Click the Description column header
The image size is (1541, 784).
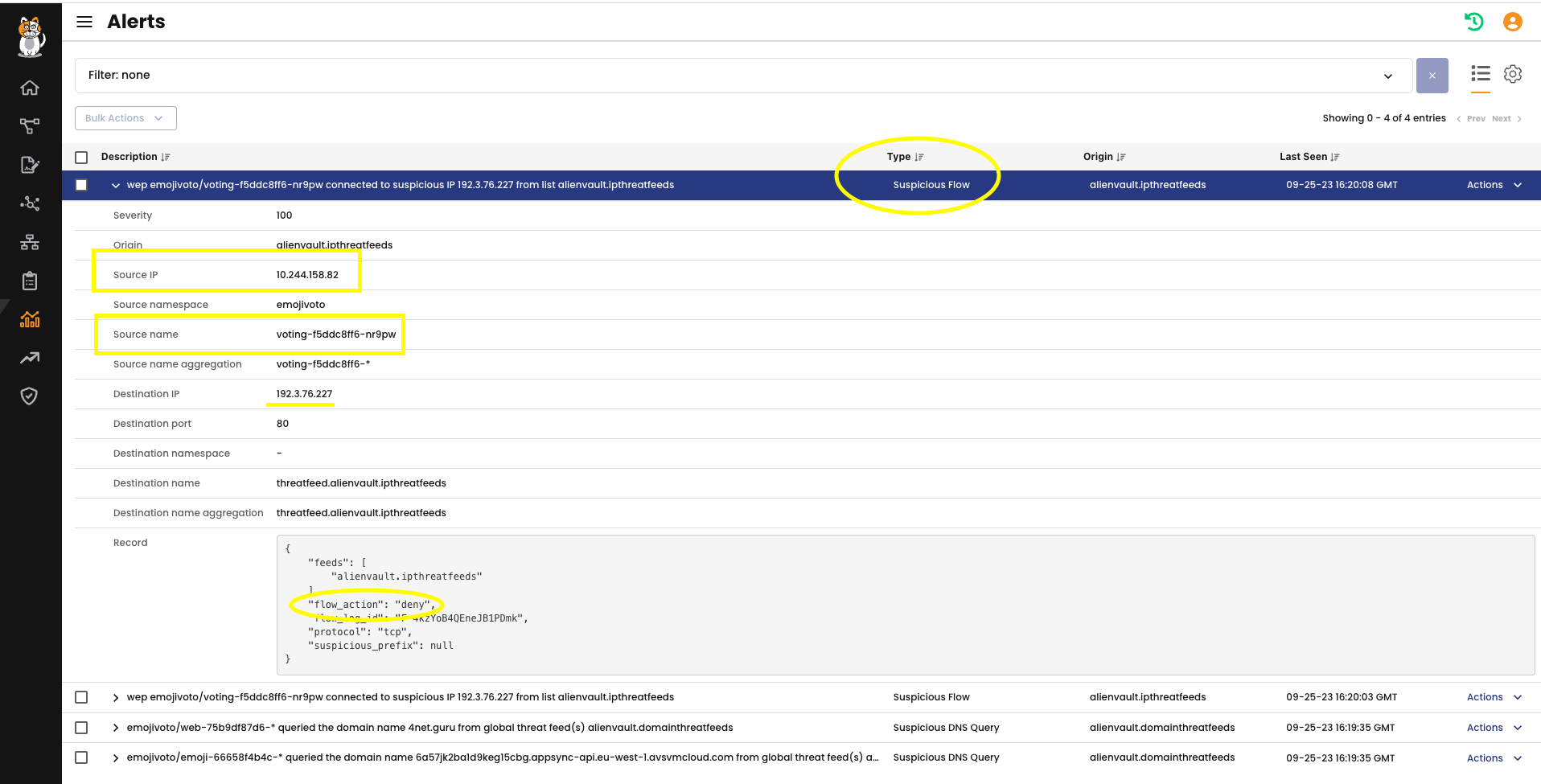129,157
